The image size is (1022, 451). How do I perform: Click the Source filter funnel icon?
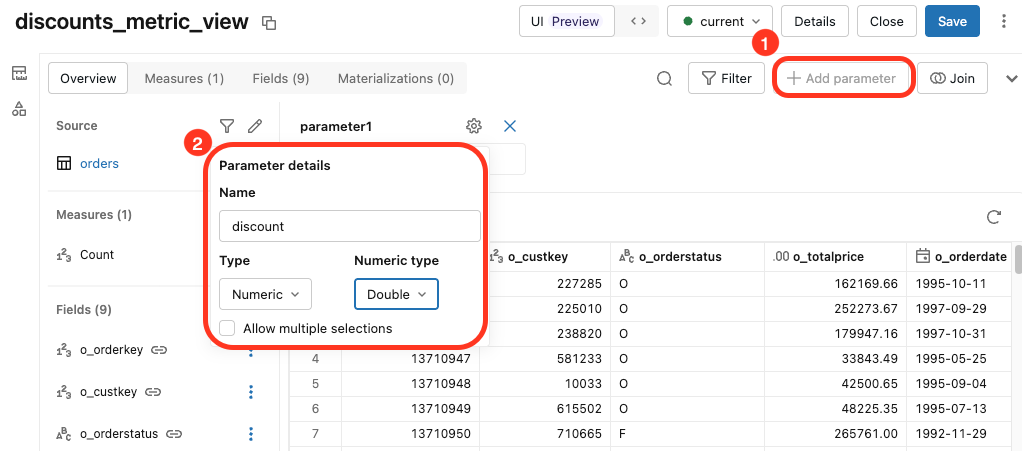[226, 126]
